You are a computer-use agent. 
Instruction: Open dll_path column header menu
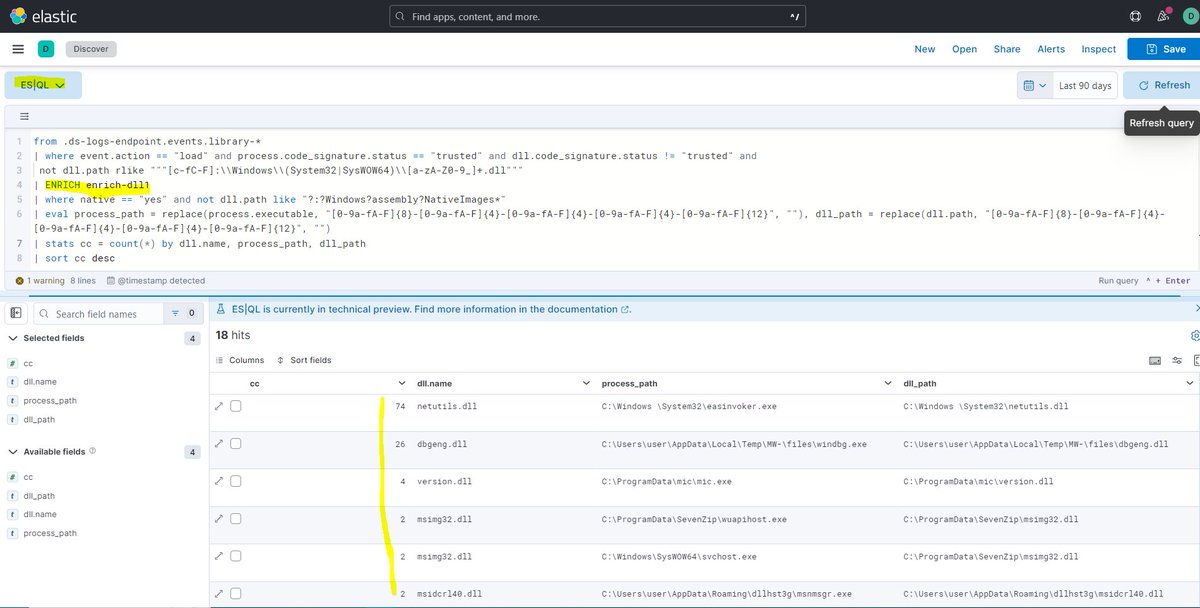click(x=1189, y=383)
